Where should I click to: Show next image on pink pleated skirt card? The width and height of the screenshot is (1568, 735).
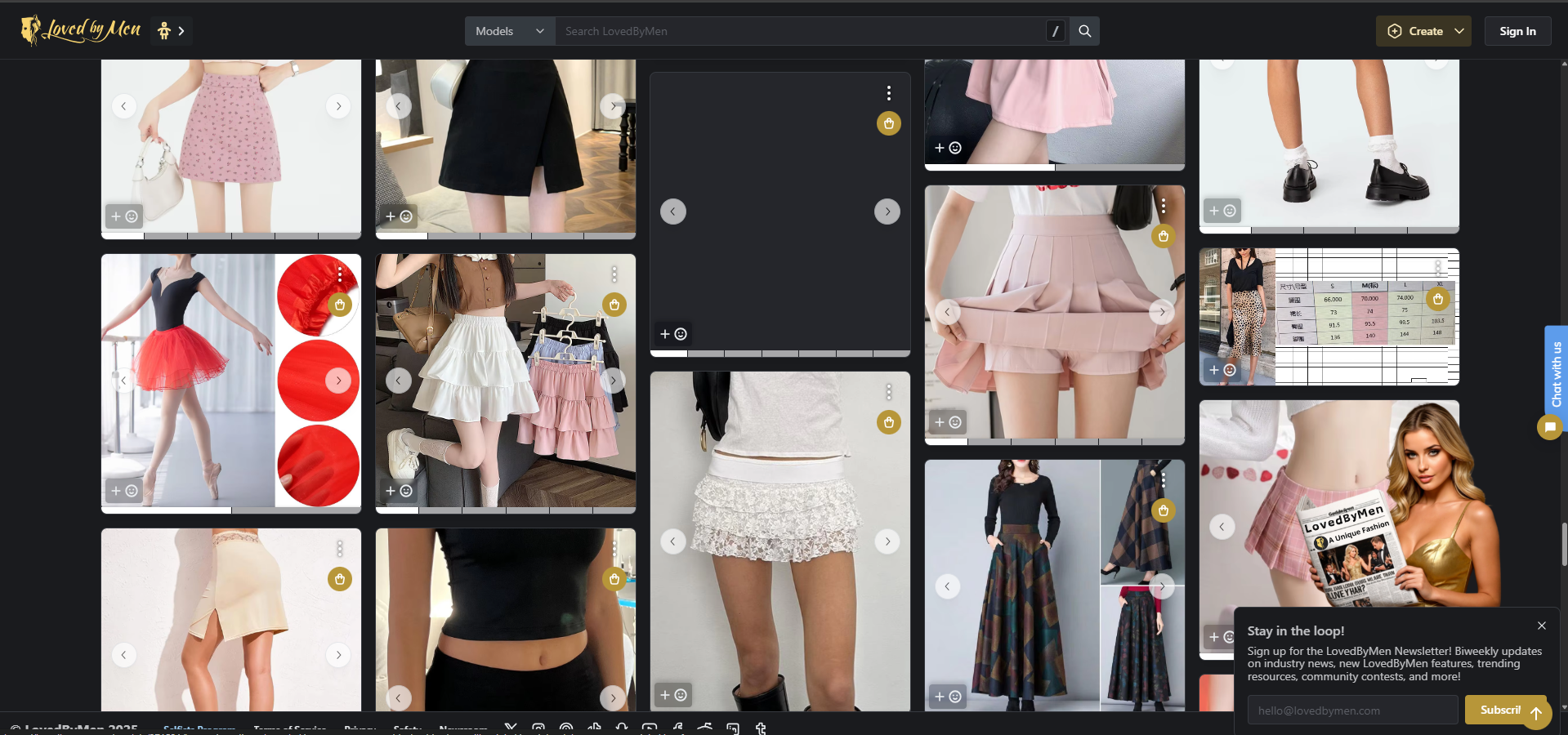[x=1162, y=312]
